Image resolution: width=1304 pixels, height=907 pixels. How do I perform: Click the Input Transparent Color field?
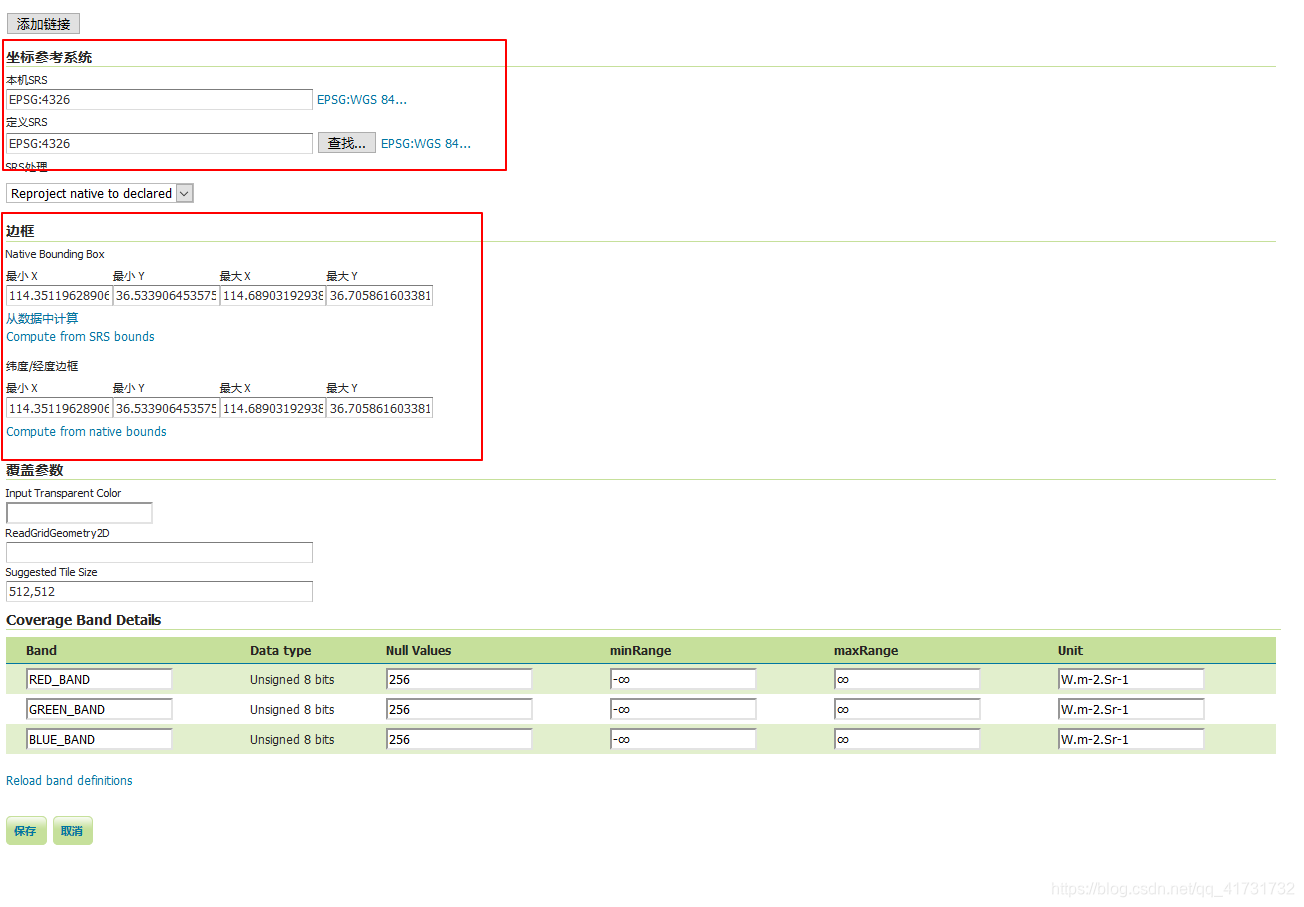click(x=79, y=513)
